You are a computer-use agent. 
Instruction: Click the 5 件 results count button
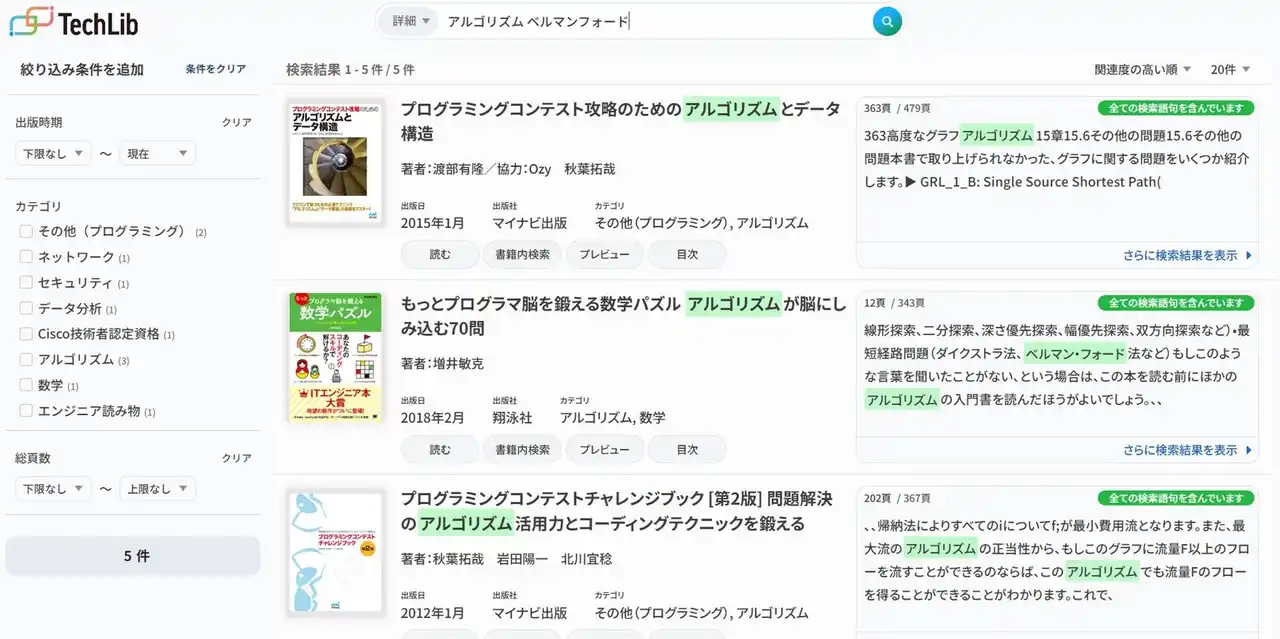(133, 556)
